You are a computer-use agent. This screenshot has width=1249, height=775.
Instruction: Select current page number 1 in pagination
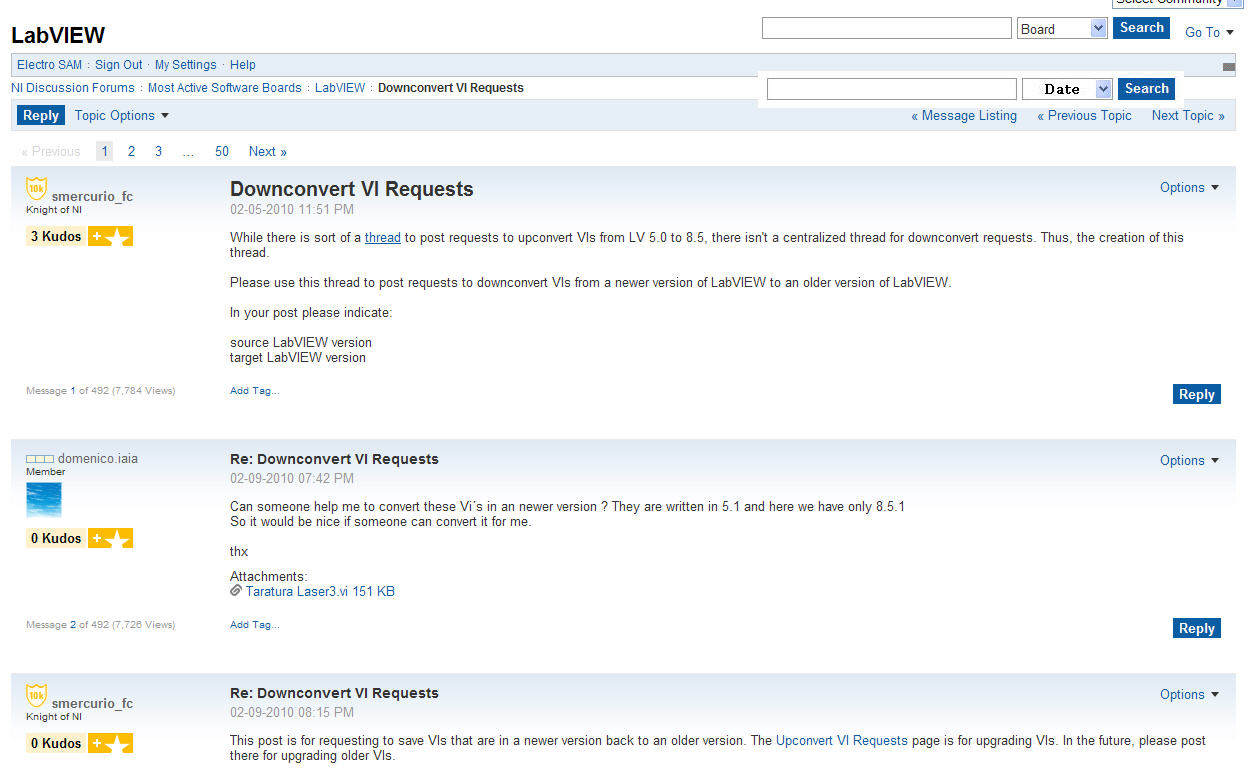(105, 151)
